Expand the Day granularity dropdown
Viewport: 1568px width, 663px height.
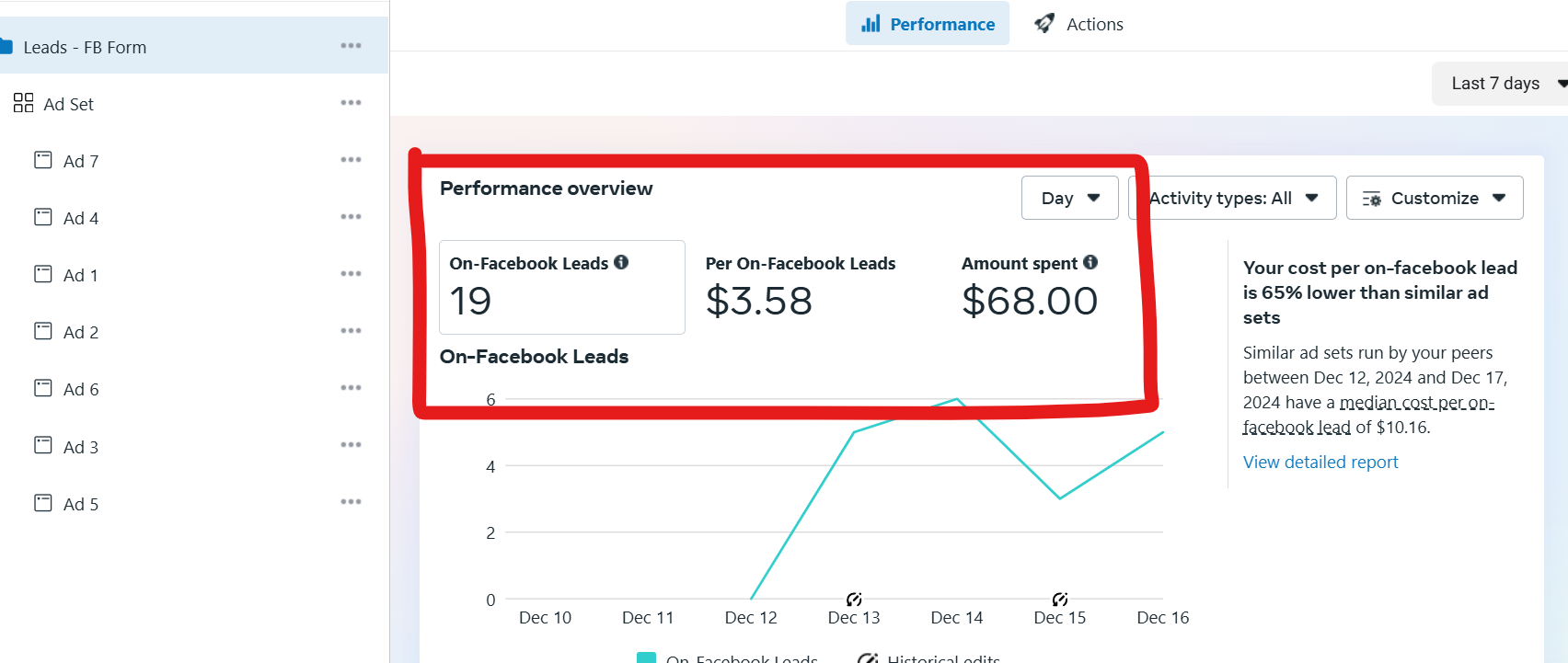click(x=1069, y=198)
